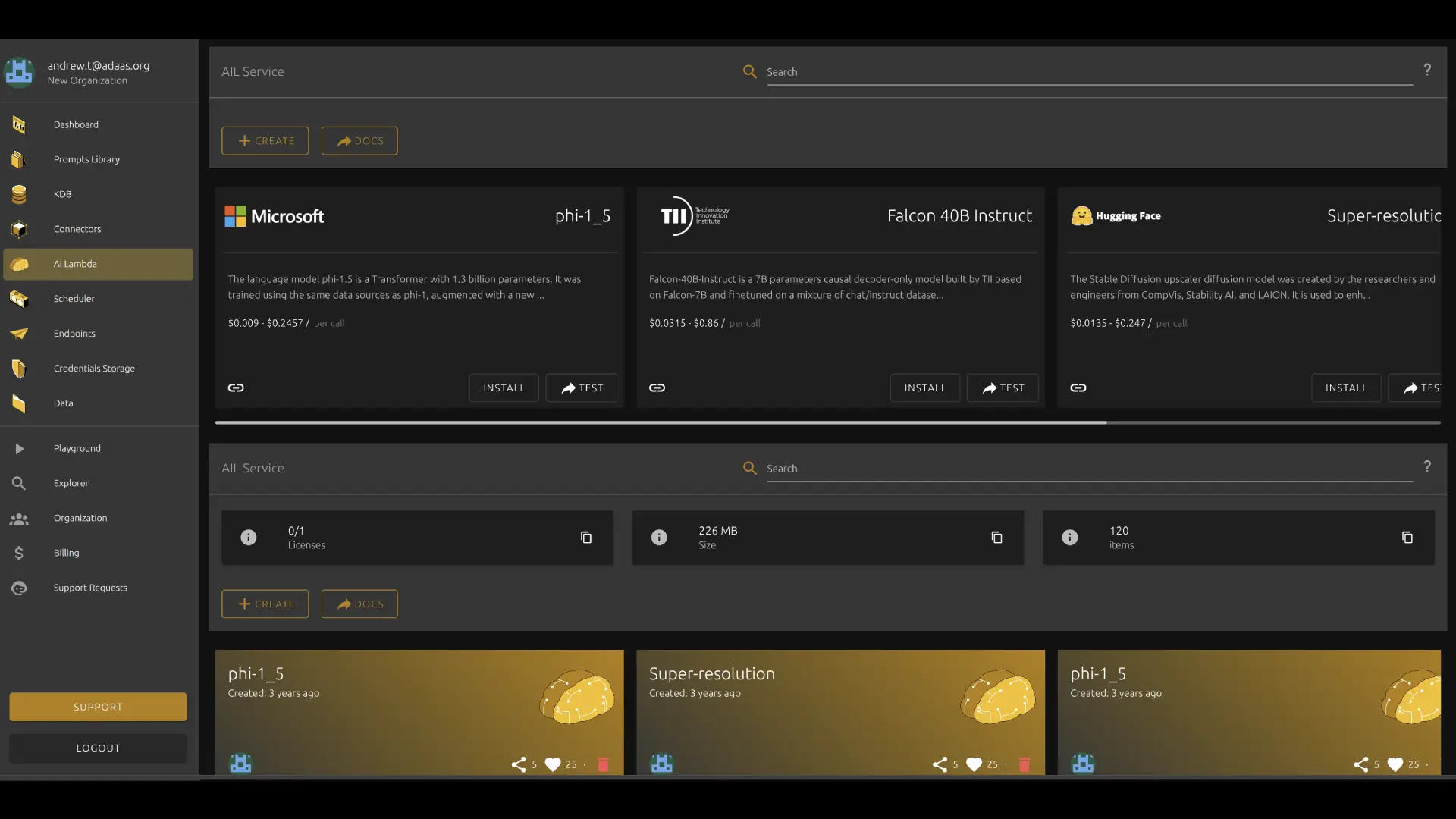Screen dimensions: 1456x819
Task: Open the Explorer magnifier icon
Action: (x=19, y=483)
